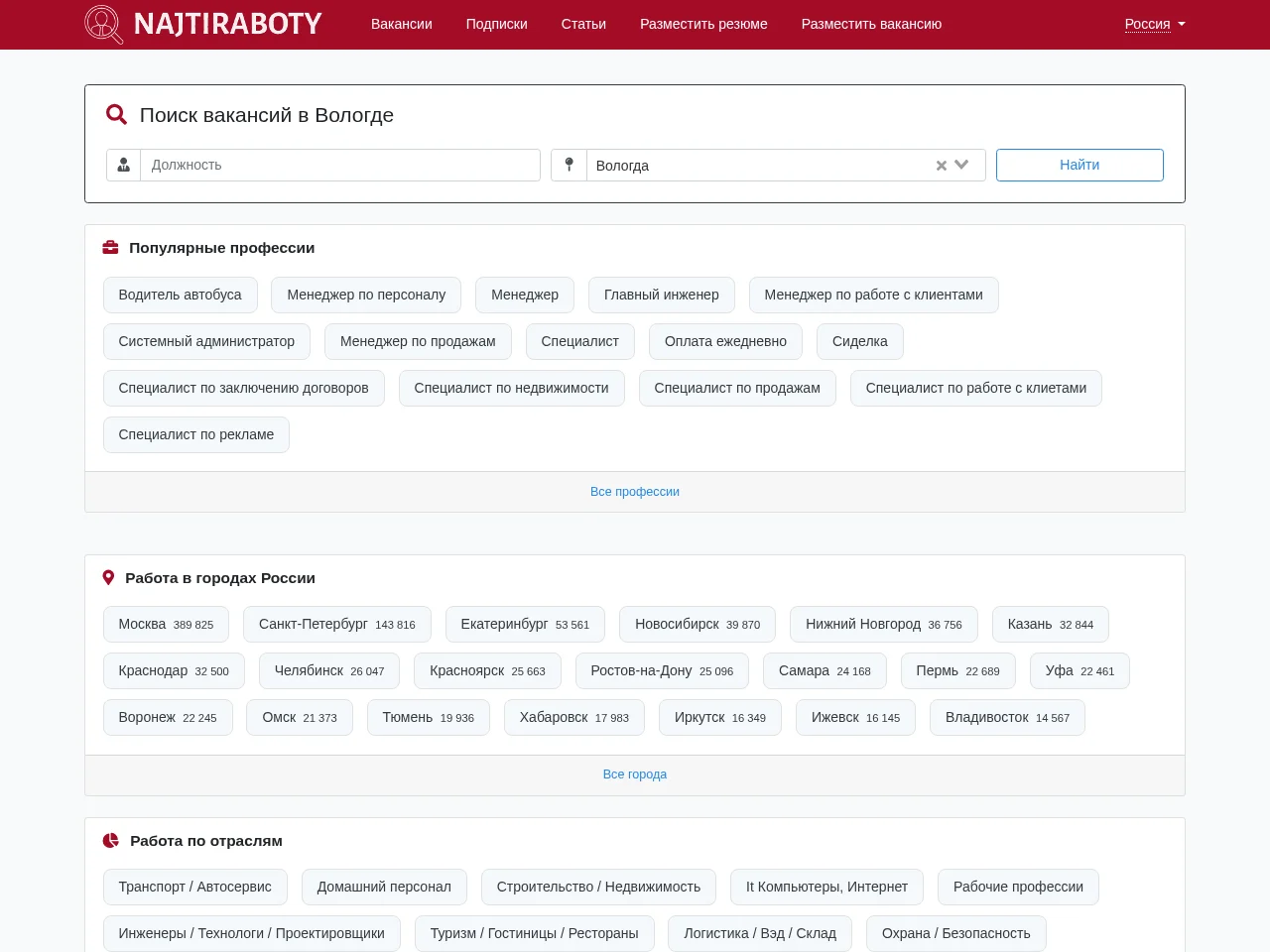Open jobs in Самара
This screenshot has width=1270, height=952.
coord(825,671)
